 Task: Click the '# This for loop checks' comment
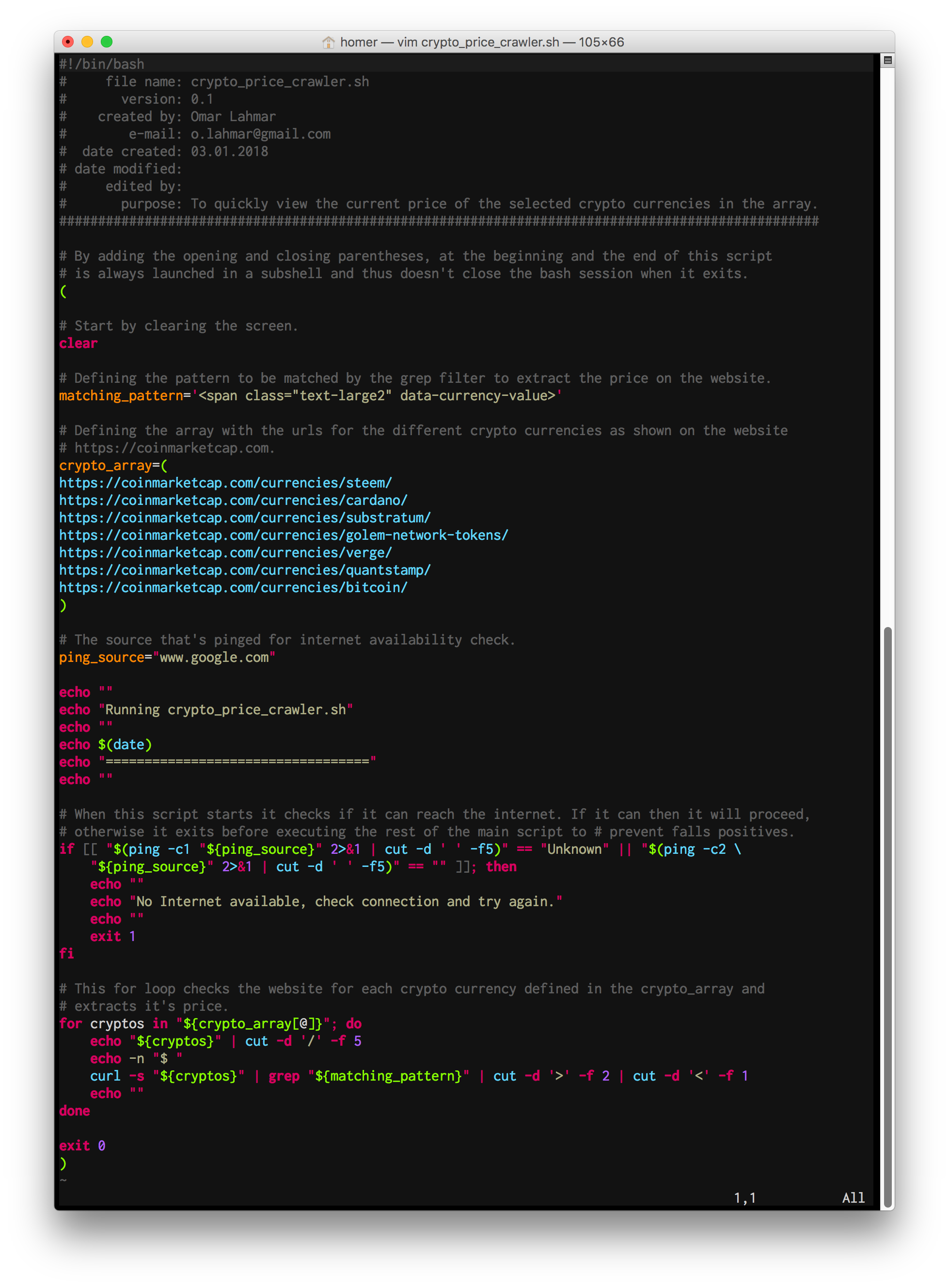(411, 989)
